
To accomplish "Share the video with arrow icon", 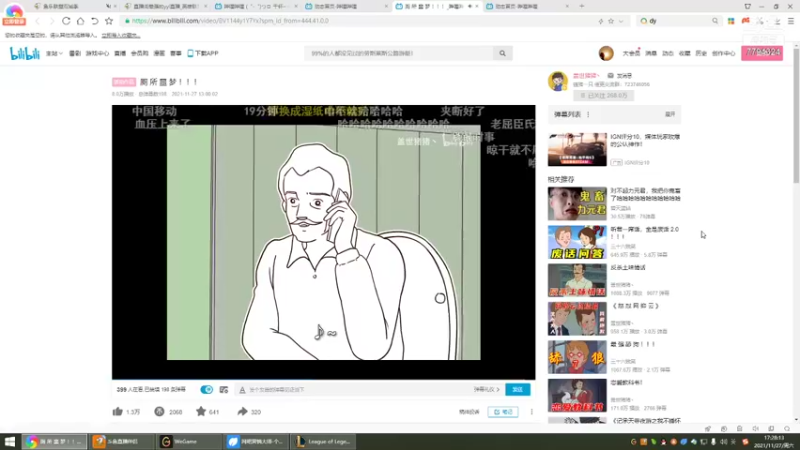I will coord(242,411).
